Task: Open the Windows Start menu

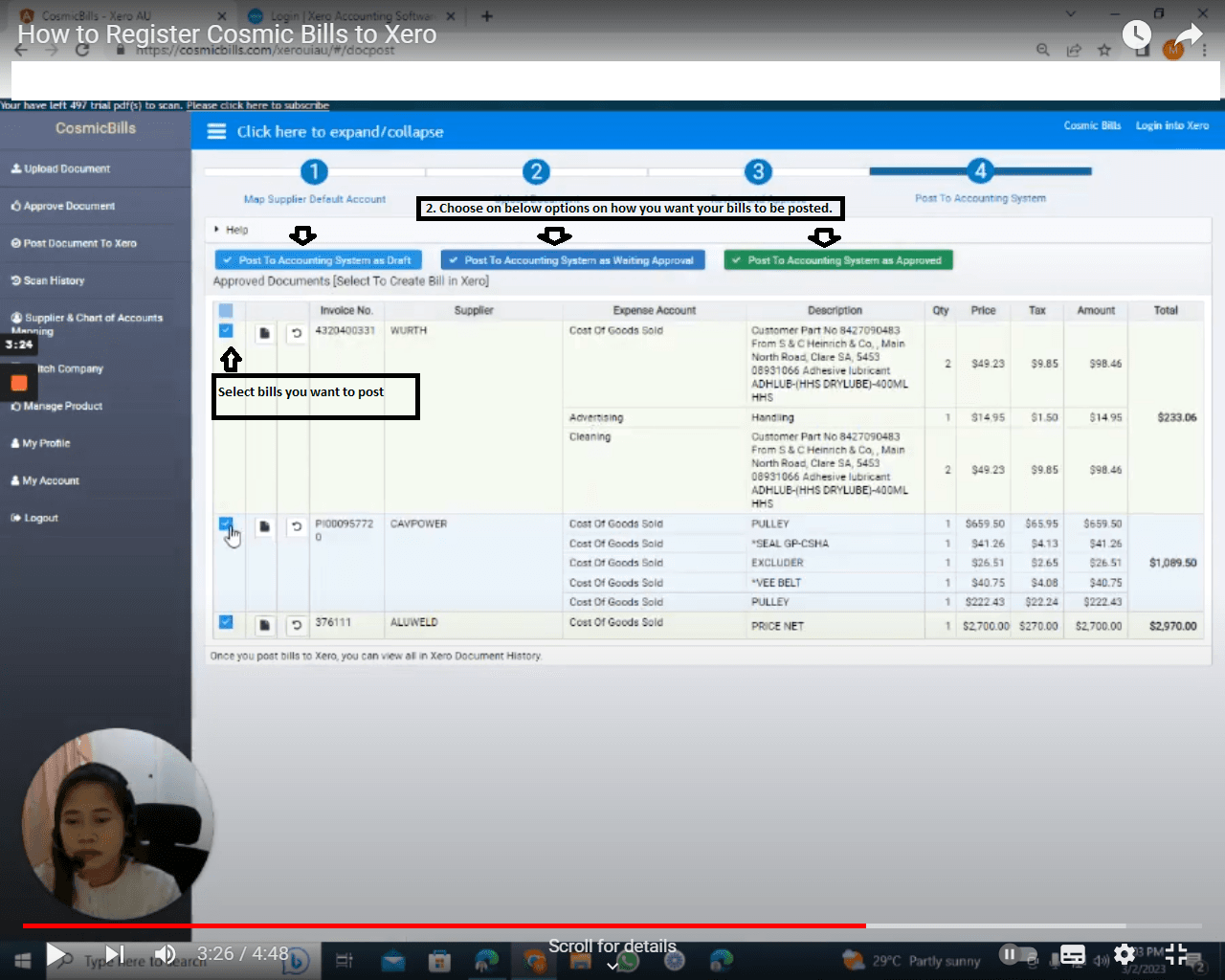Action: pyautogui.click(x=23, y=959)
